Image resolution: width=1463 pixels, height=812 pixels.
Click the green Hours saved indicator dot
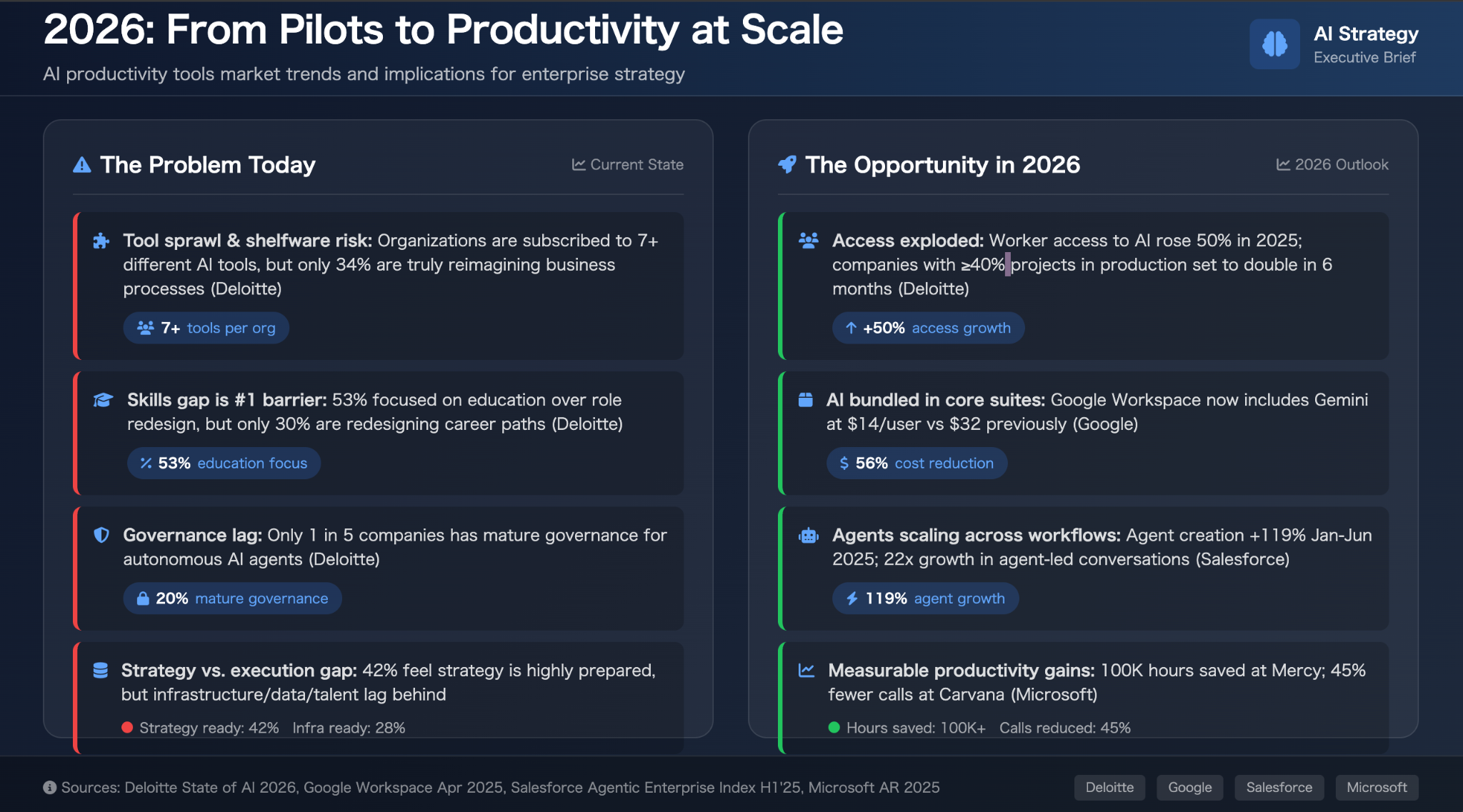click(x=834, y=728)
